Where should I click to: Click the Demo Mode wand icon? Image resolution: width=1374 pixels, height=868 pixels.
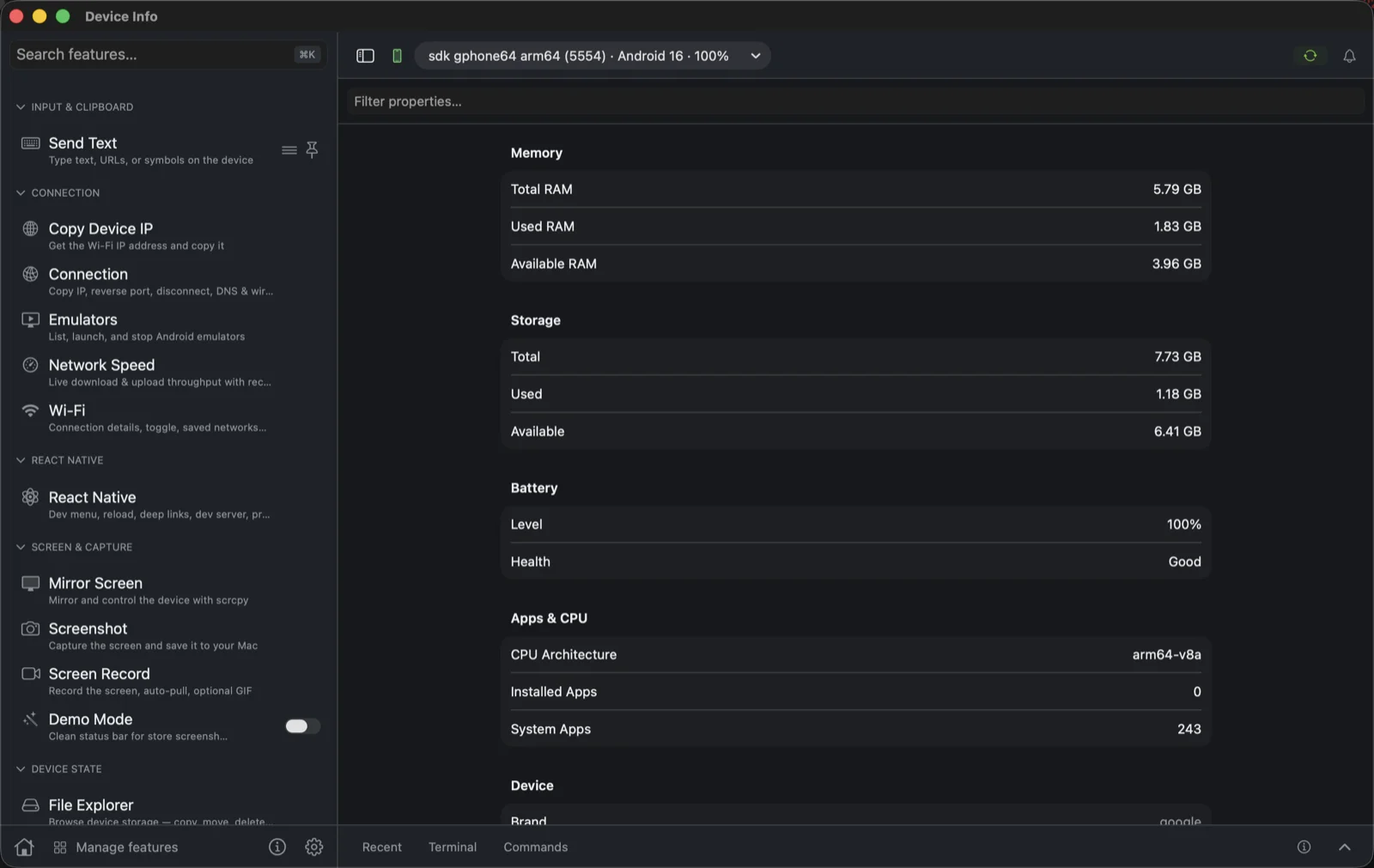(x=30, y=719)
